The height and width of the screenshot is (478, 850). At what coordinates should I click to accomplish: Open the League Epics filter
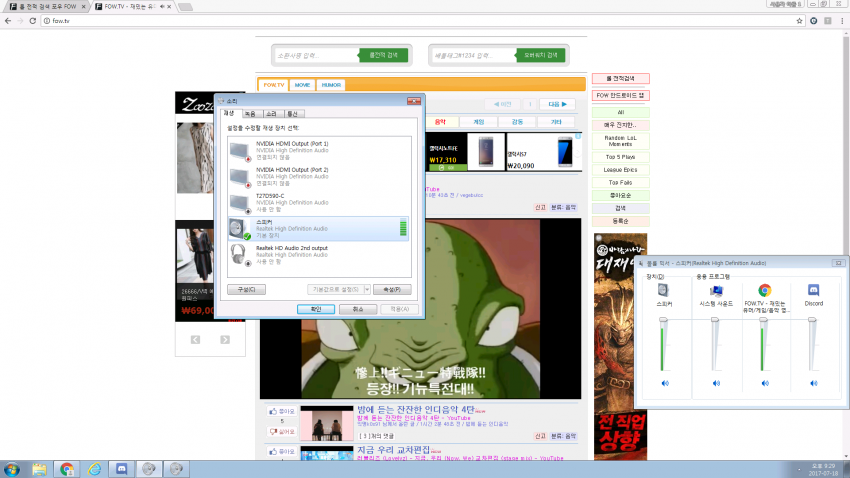click(x=621, y=170)
